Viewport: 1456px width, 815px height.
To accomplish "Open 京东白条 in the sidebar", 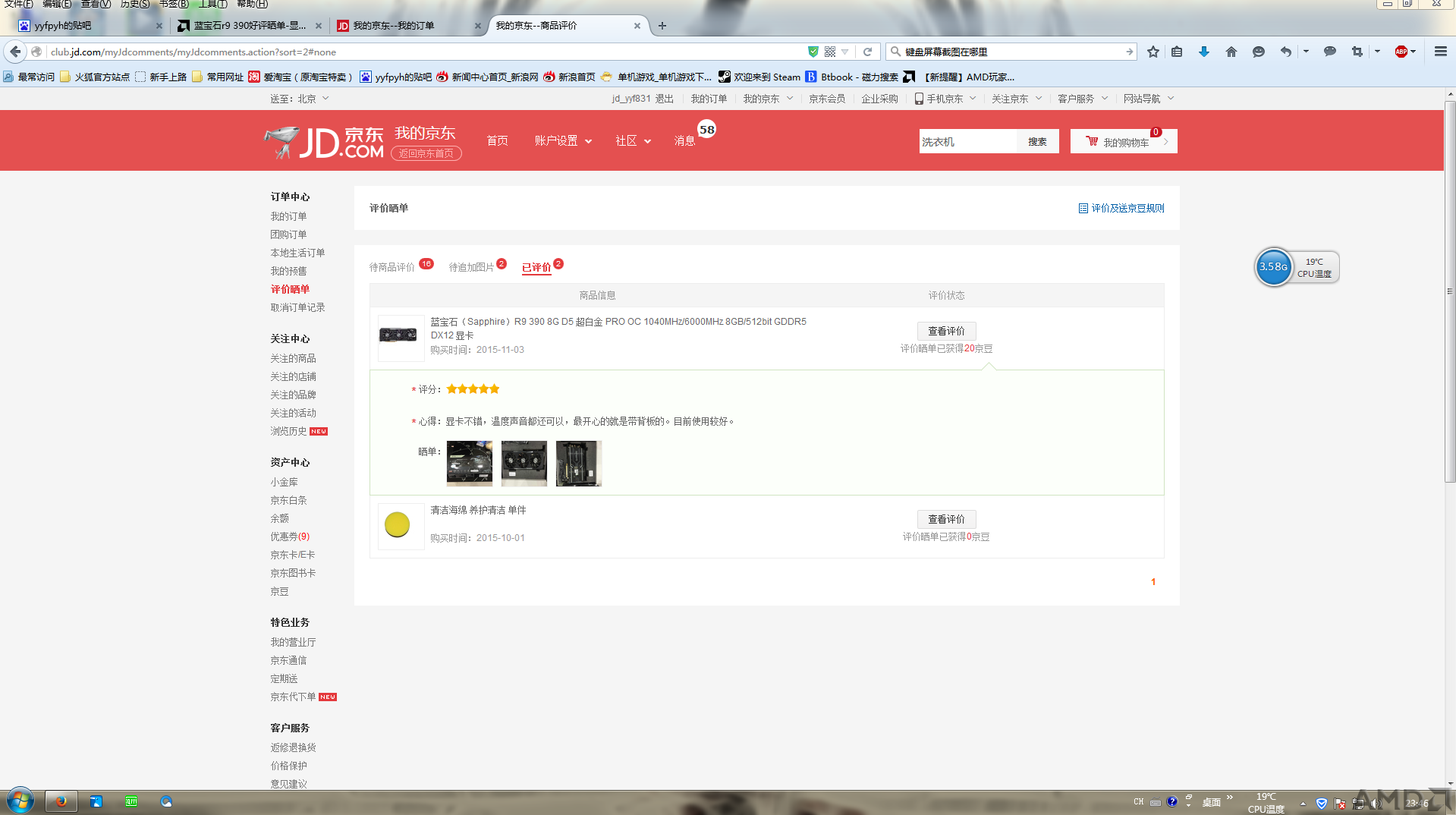I will (288, 500).
